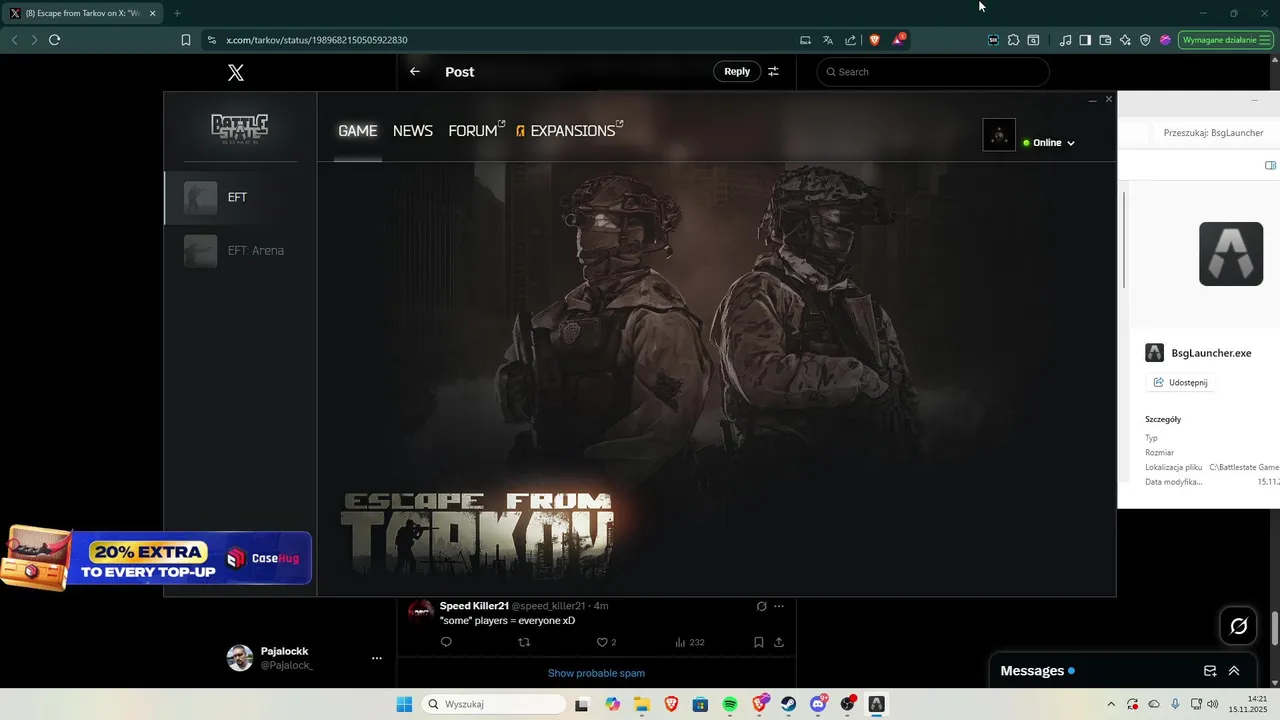Click the BsgLauncher.exe large preview icon
Screen dimensions: 1280x720
pos(1231,254)
